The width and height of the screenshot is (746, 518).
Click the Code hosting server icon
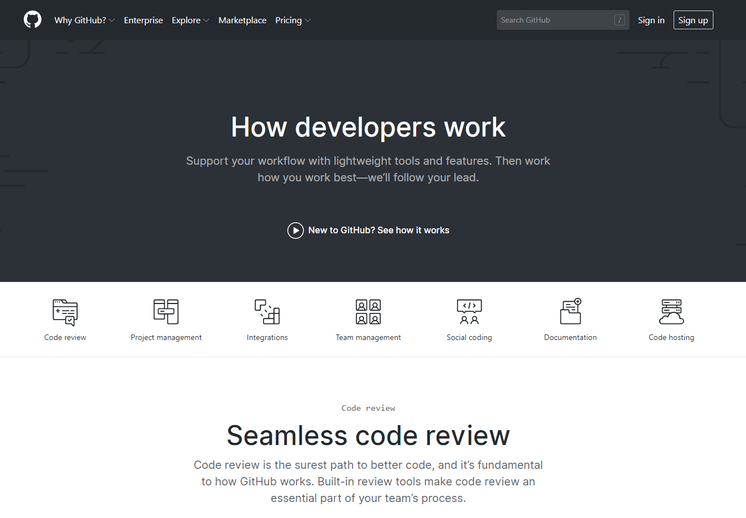tap(671, 312)
